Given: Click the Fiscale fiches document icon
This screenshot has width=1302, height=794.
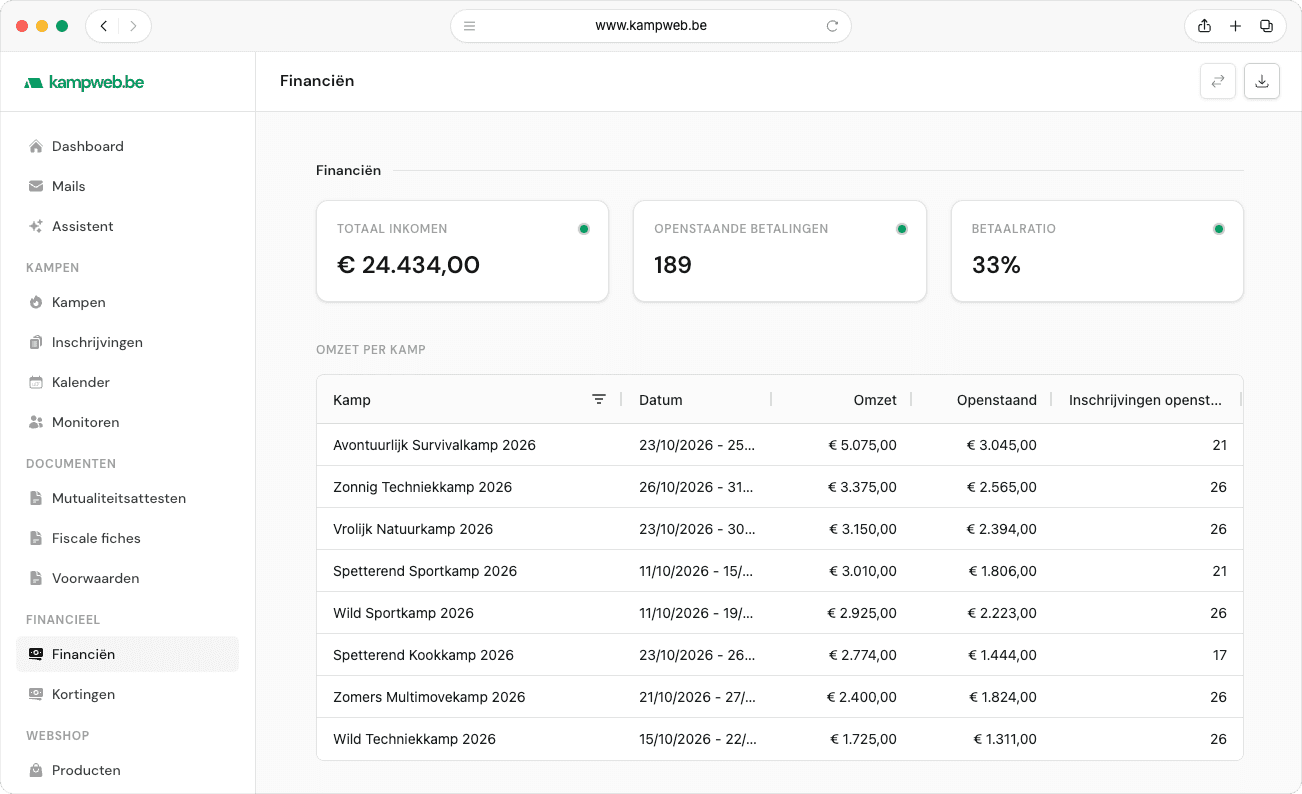Looking at the screenshot, I should click(x=36, y=538).
